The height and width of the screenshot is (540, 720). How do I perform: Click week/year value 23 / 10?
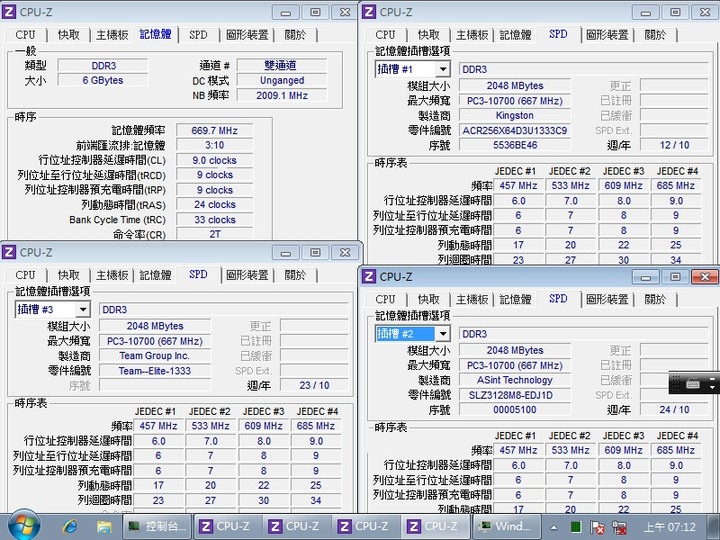[314, 385]
